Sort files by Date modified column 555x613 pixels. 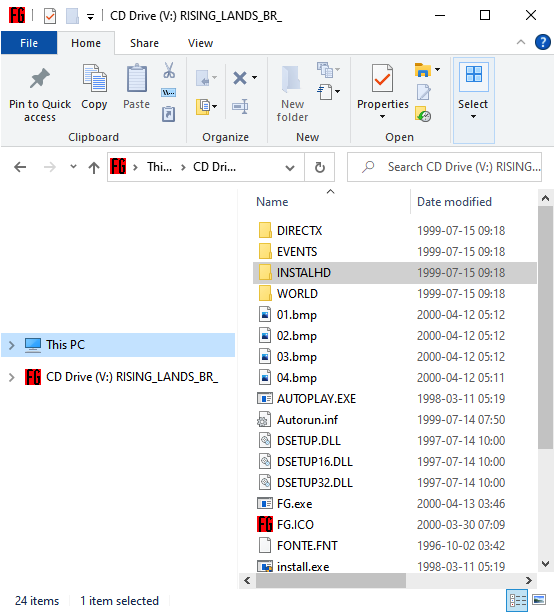click(x=454, y=202)
